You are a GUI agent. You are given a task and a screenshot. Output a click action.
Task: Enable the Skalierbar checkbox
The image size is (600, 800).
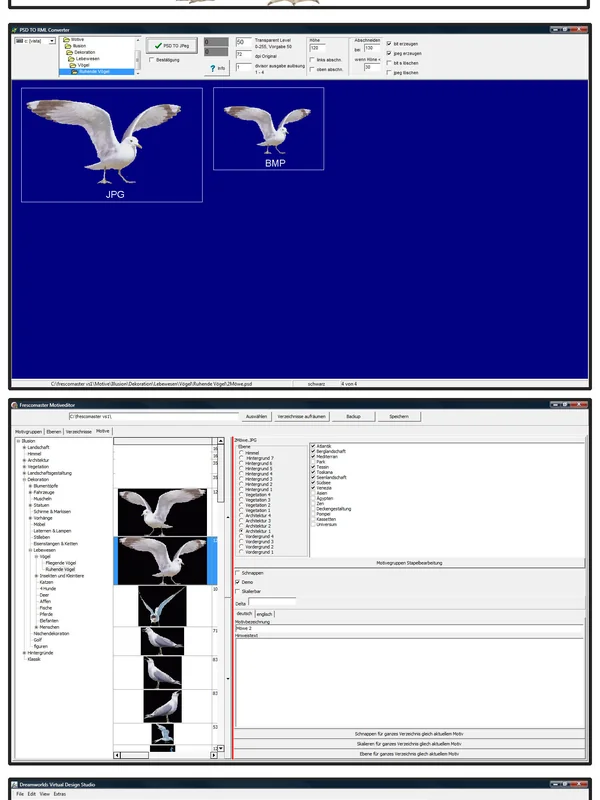coord(238,591)
